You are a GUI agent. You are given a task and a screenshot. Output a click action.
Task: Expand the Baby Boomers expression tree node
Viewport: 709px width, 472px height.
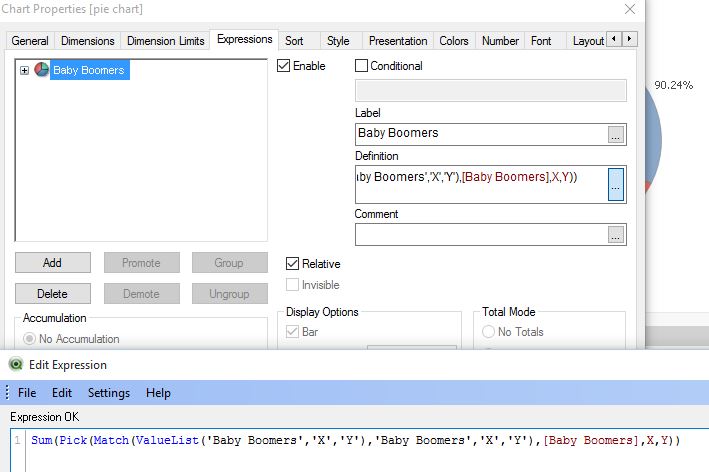pos(25,70)
